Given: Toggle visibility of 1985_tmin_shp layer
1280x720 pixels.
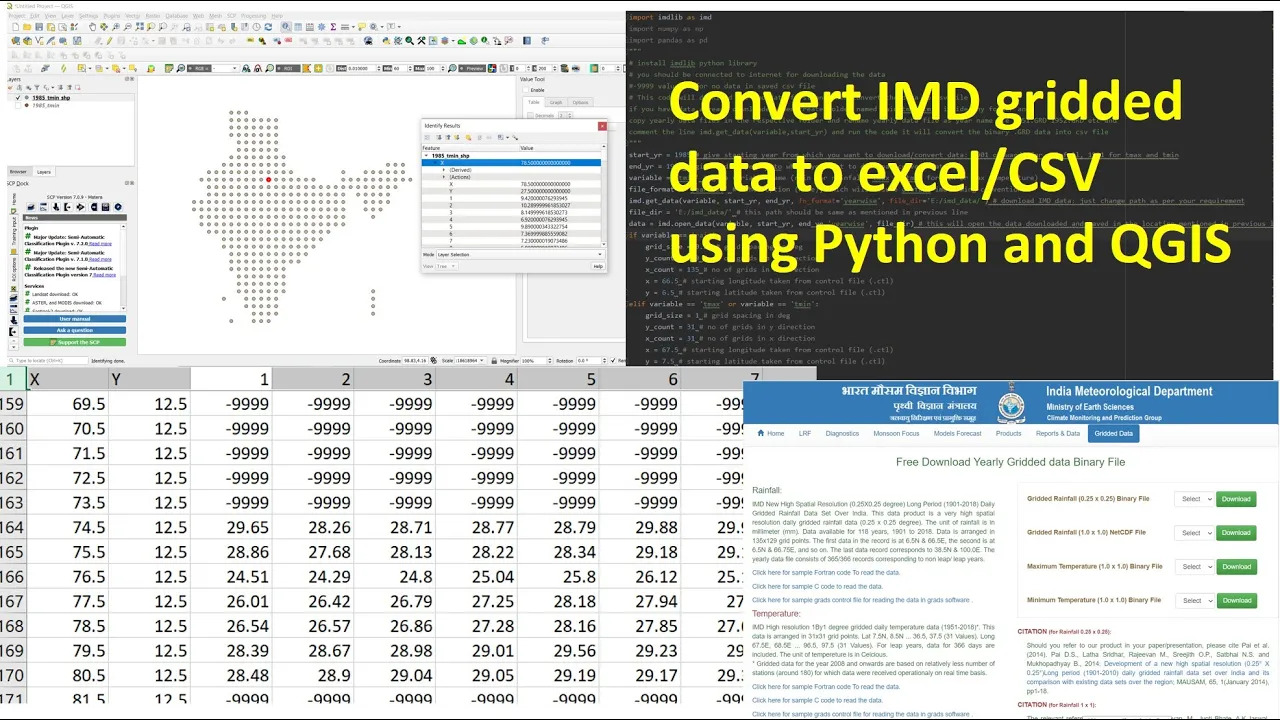Looking at the screenshot, I should (18, 98).
